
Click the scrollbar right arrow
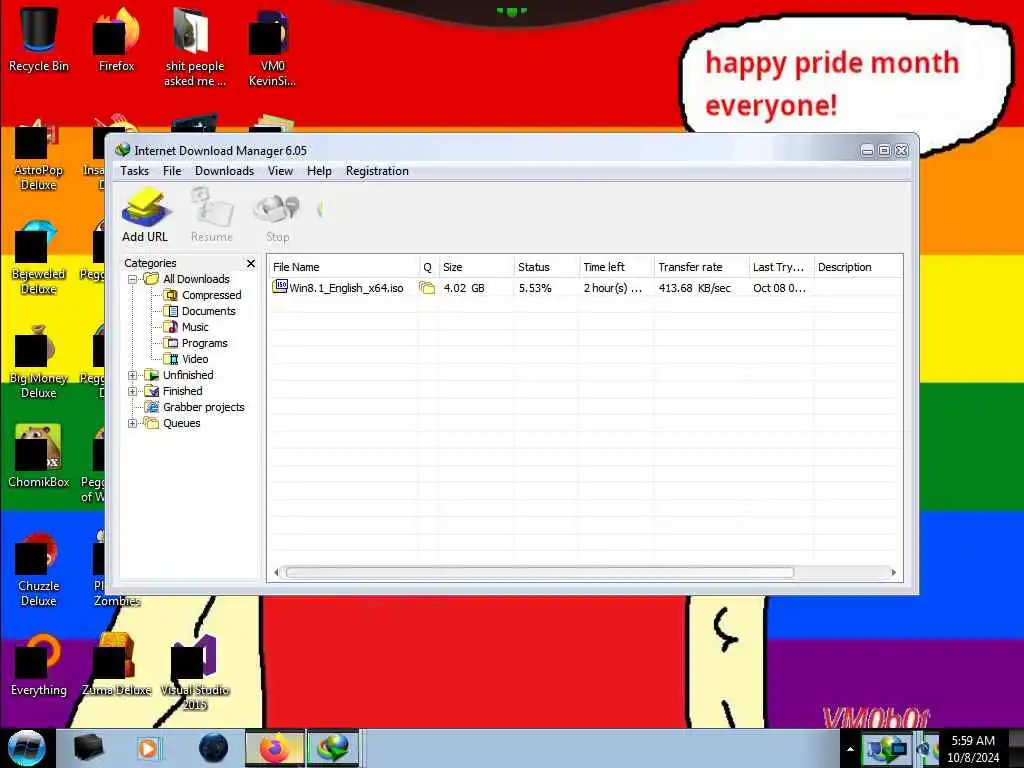tap(893, 573)
